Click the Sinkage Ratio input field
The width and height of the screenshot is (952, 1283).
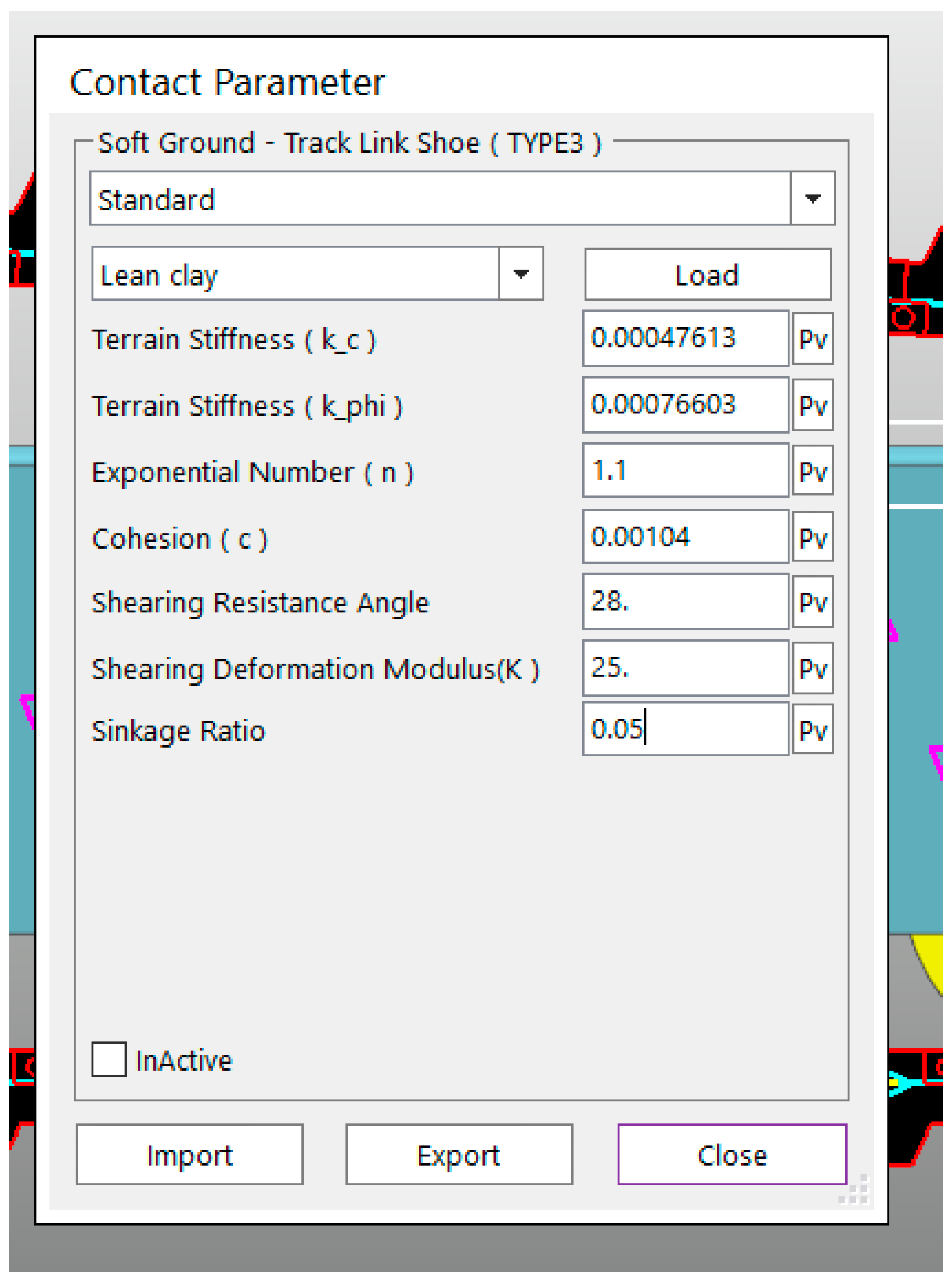[685, 730]
